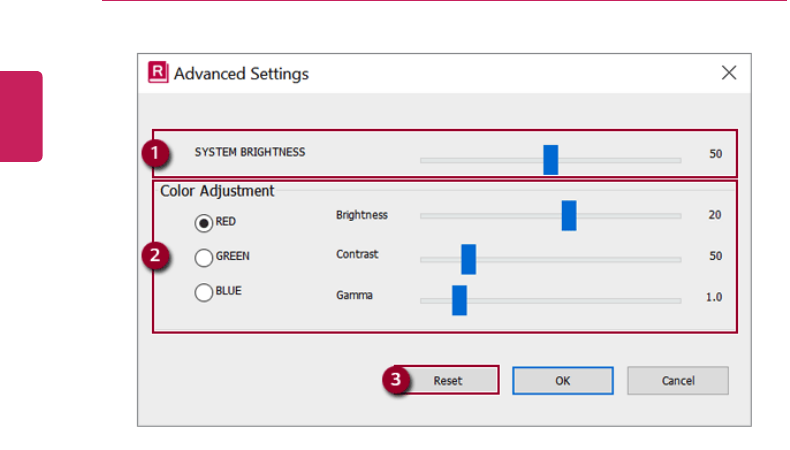790x450 pixels.
Task: Select the RED radio button
Action: tap(204, 223)
